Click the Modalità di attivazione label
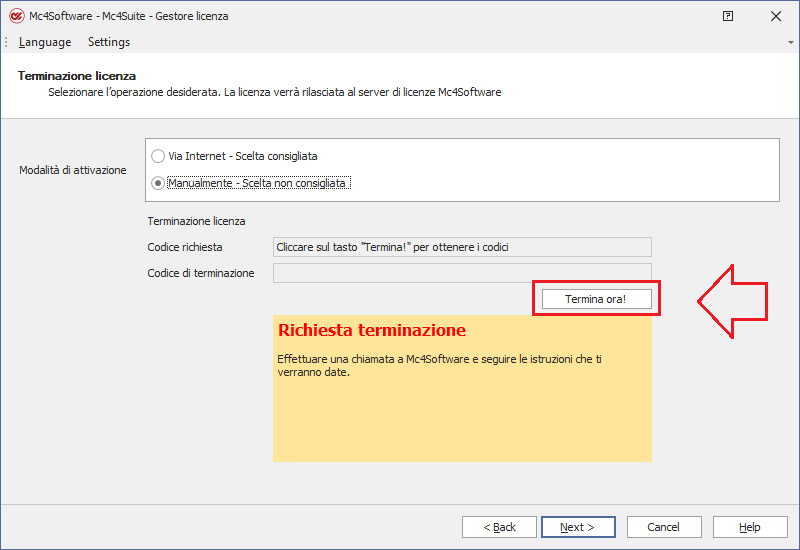The width and height of the screenshot is (800, 550). click(x=73, y=170)
